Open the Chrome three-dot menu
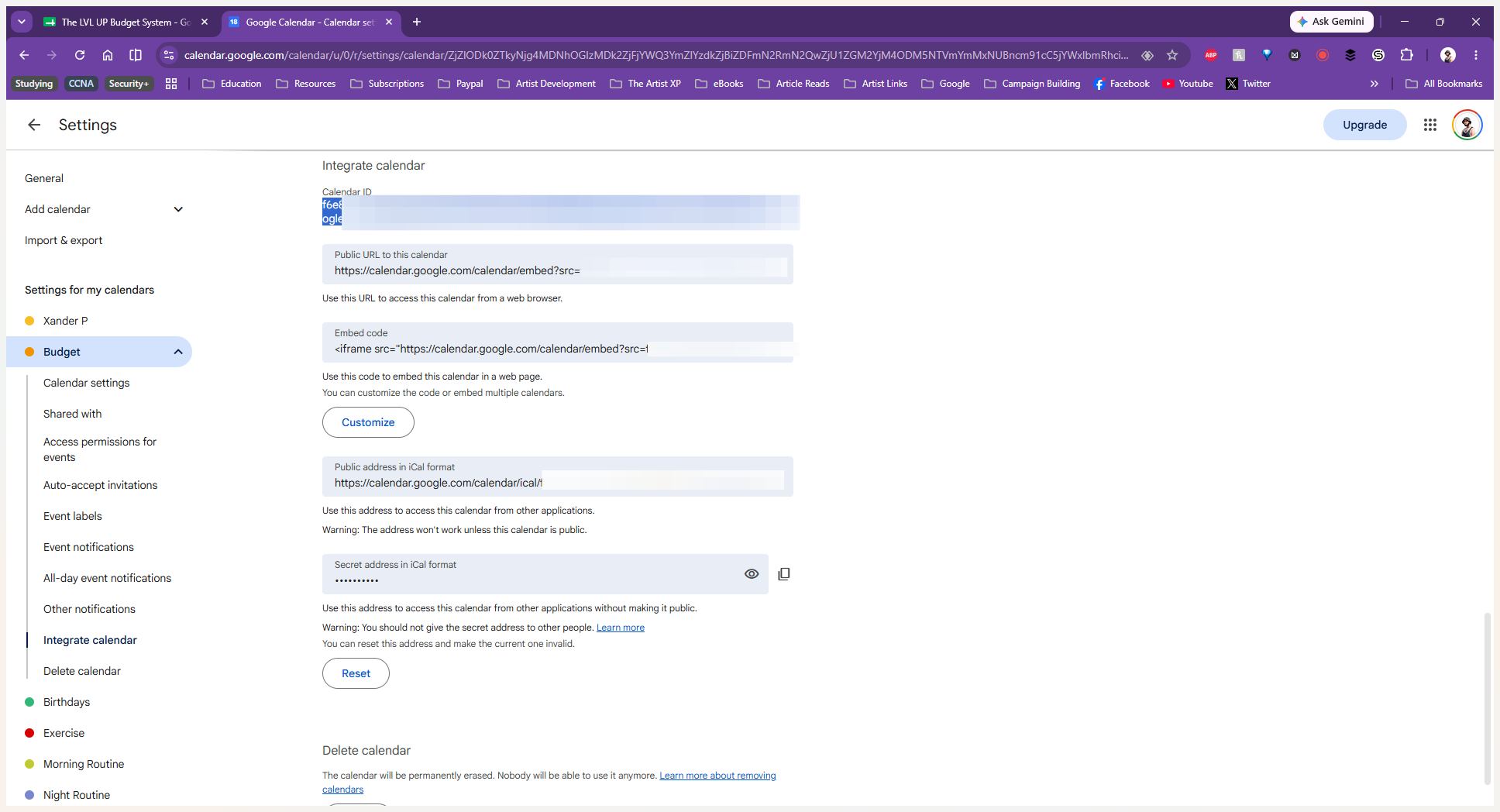Viewport: 1500px width, 812px height. [1476, 55]
